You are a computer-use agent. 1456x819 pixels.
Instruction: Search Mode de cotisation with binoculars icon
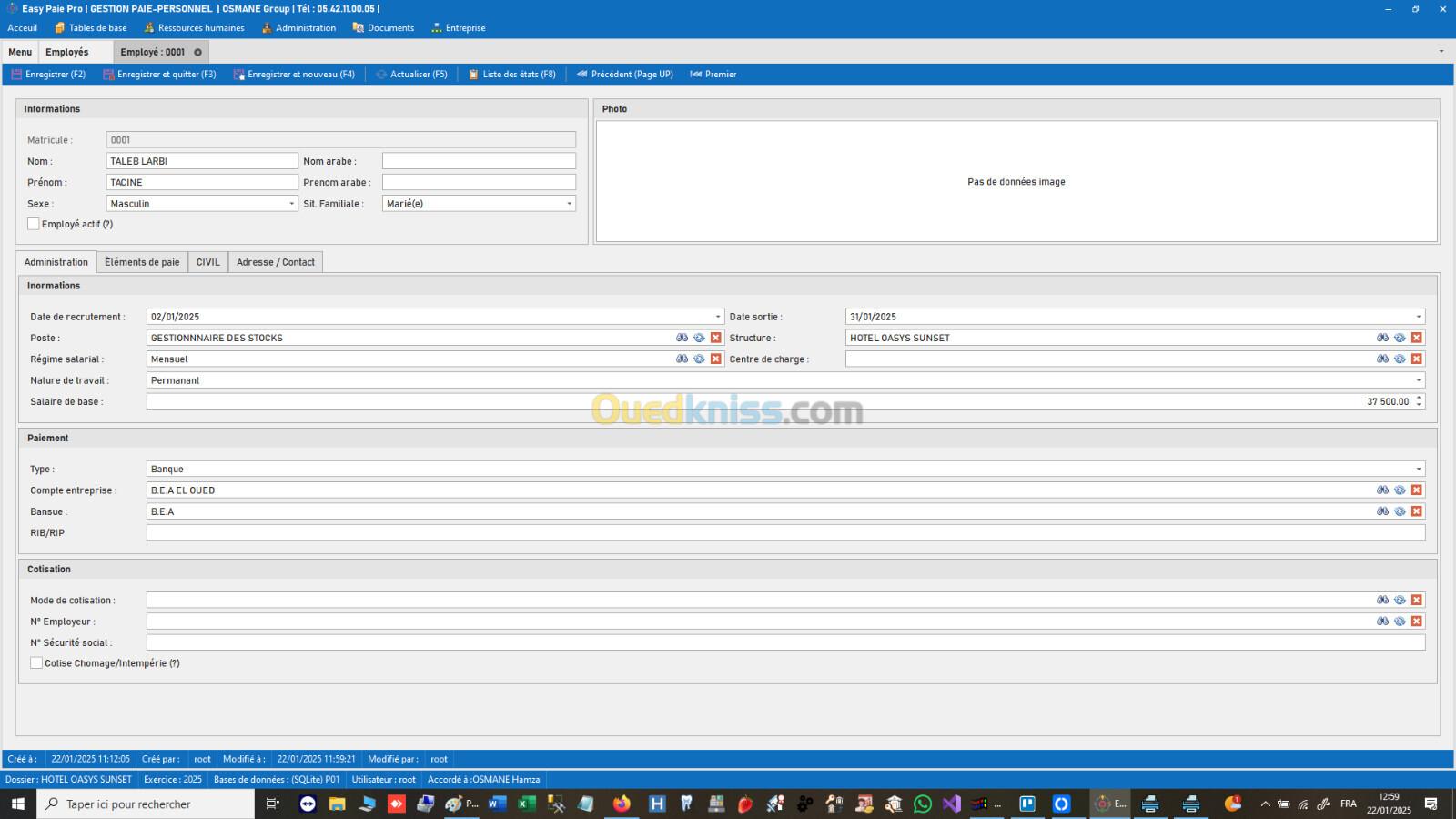(x=1382, y=601)
